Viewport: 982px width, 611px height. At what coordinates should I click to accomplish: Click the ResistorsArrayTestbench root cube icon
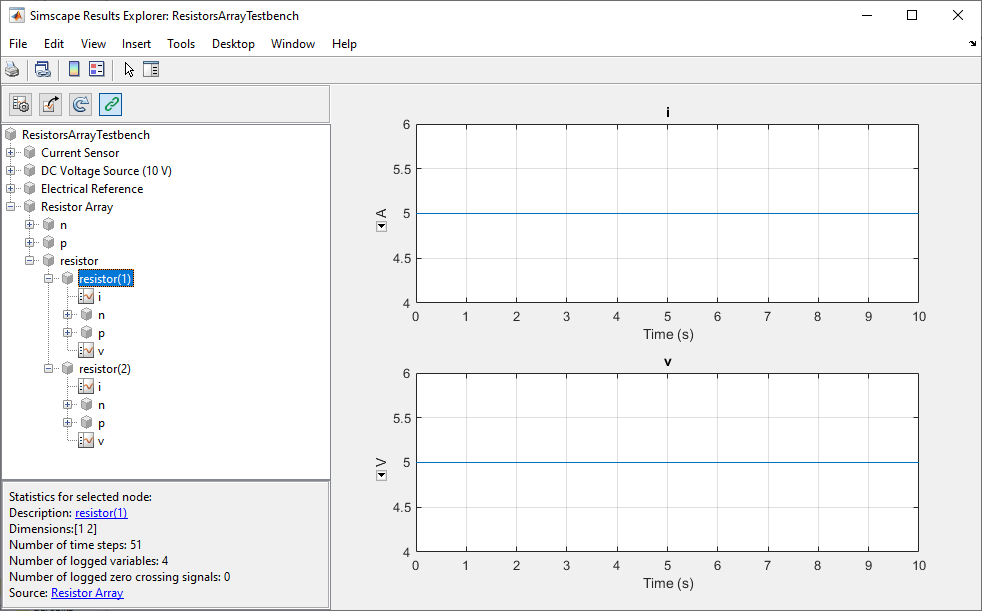point(11,135)
